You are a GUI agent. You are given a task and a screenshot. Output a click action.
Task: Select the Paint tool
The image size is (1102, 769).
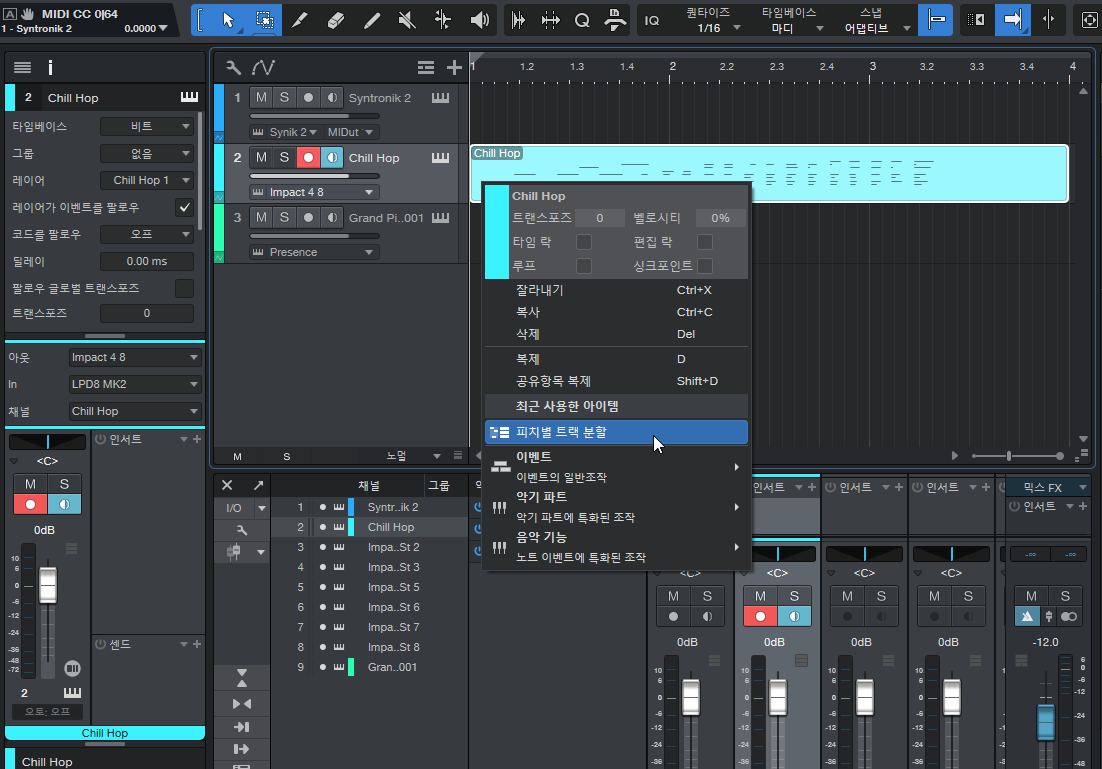tap(372, 20)
